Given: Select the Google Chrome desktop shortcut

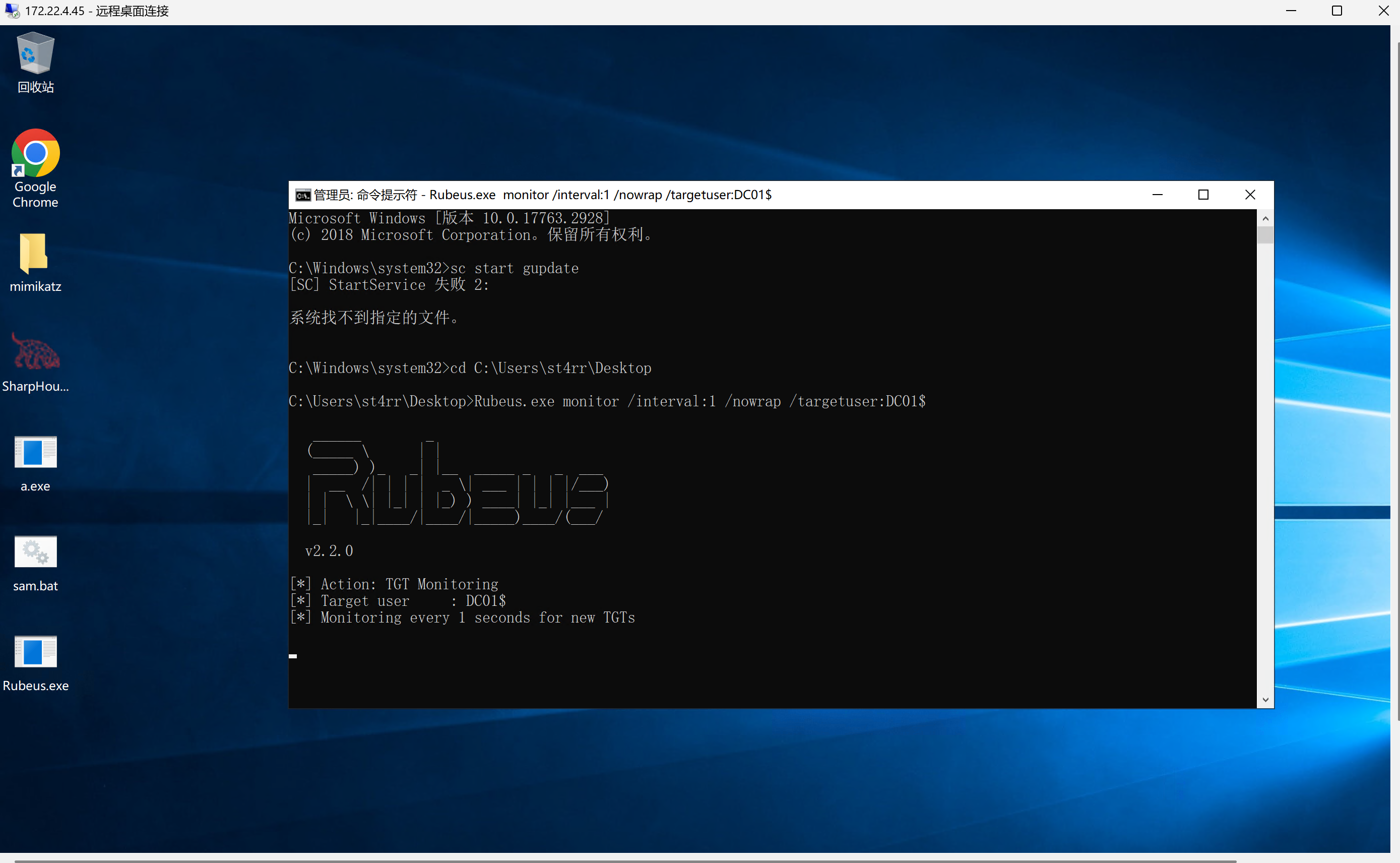Looking at the screenshot, I should [x=35, y=169].
